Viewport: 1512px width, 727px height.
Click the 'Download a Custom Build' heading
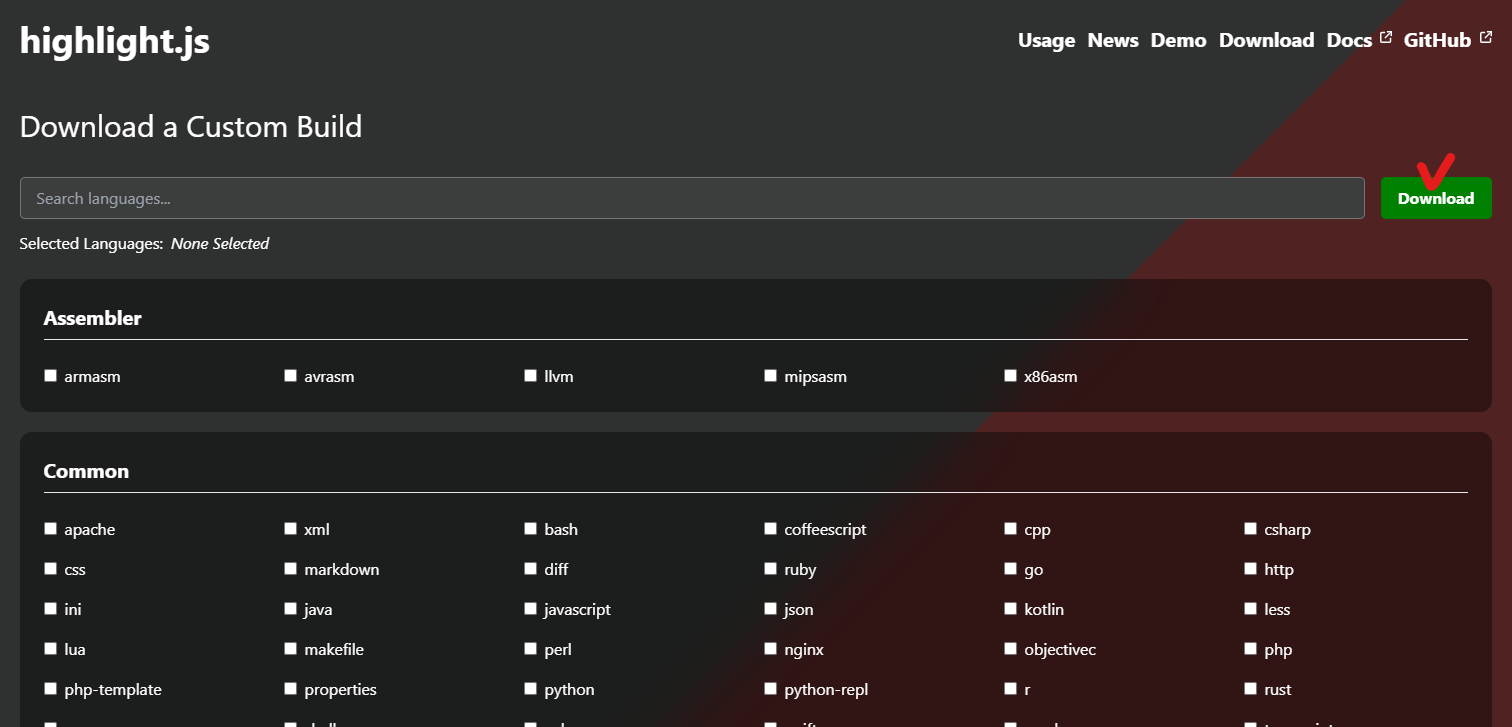[191, 127]
